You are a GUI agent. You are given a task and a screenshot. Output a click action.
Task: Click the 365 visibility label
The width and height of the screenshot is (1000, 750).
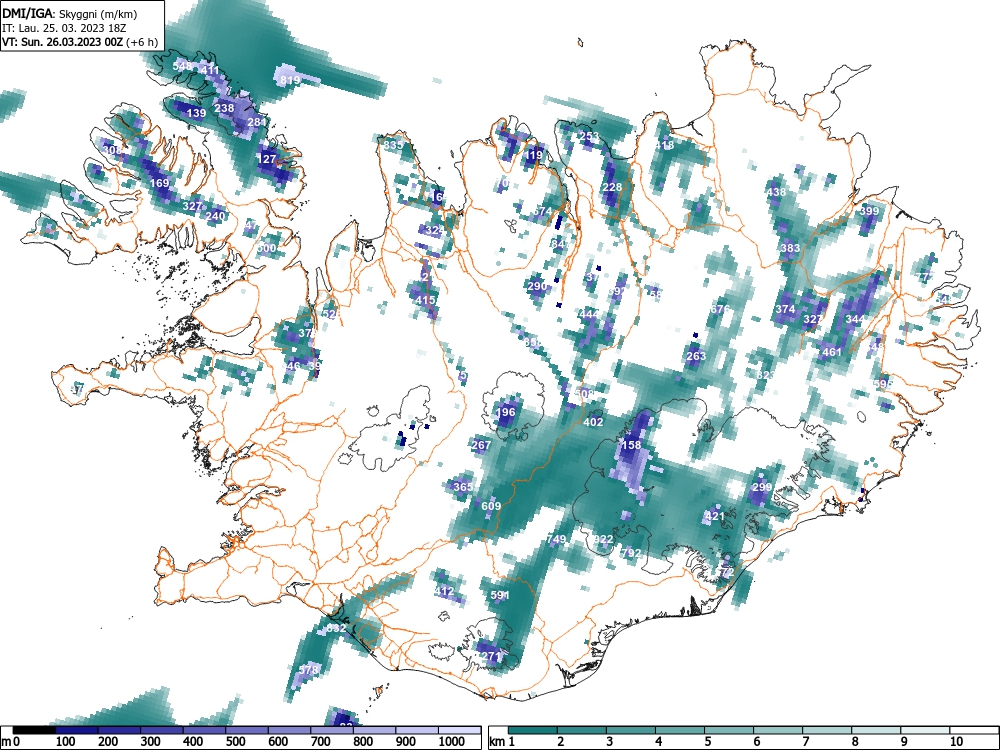click(463, 487)
